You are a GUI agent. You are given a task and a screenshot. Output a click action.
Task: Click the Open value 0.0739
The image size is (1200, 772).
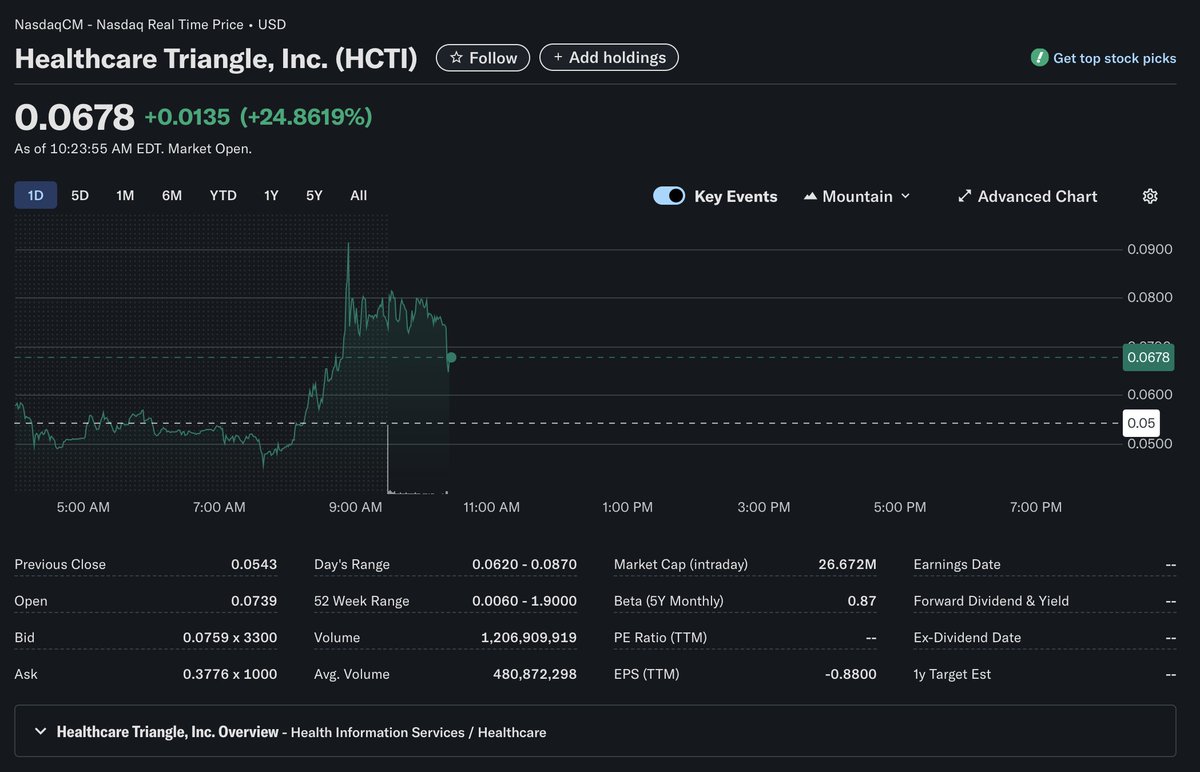click(x=254, y=601)
